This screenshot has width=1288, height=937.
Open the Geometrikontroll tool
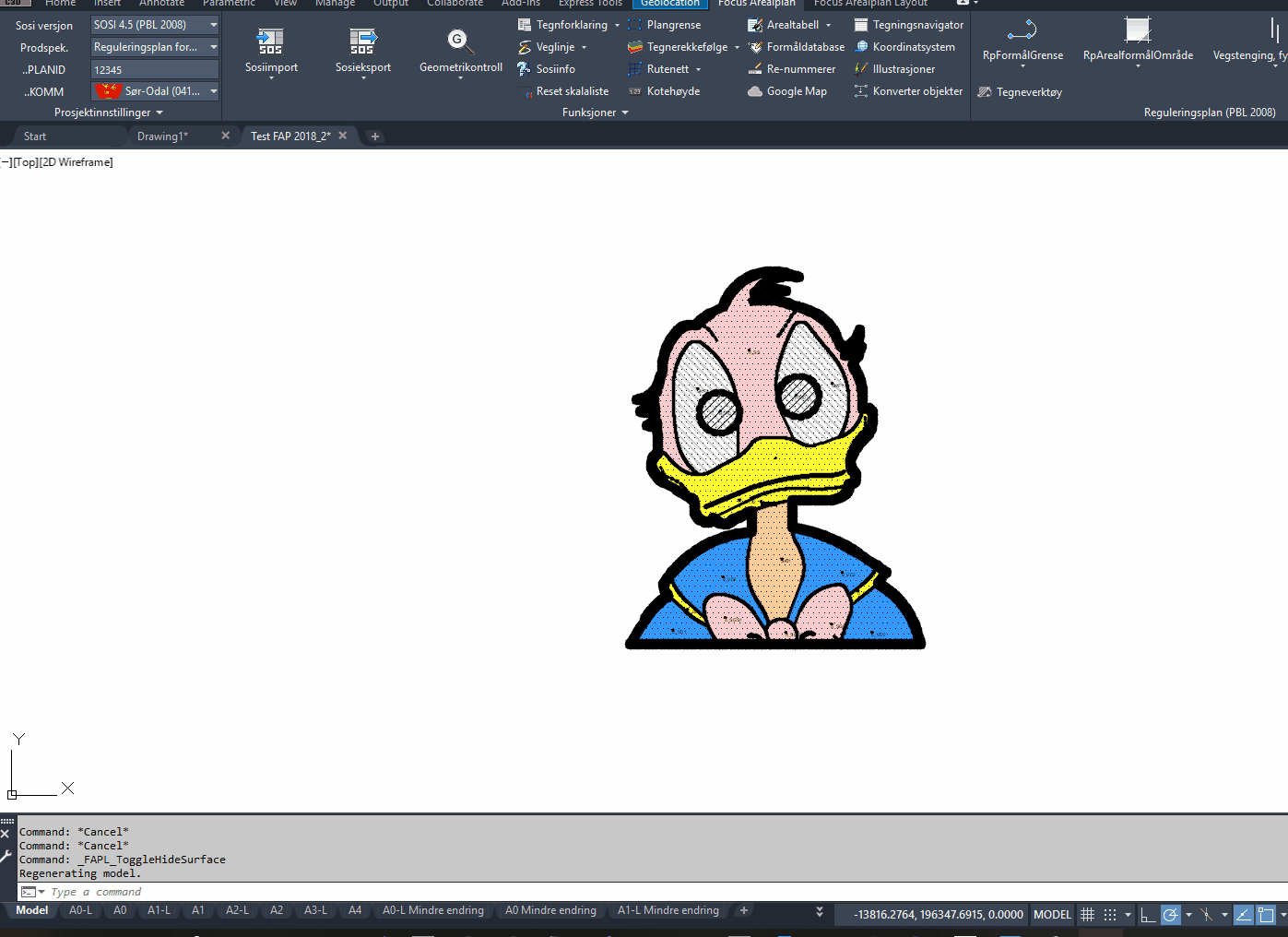(460, 42)
